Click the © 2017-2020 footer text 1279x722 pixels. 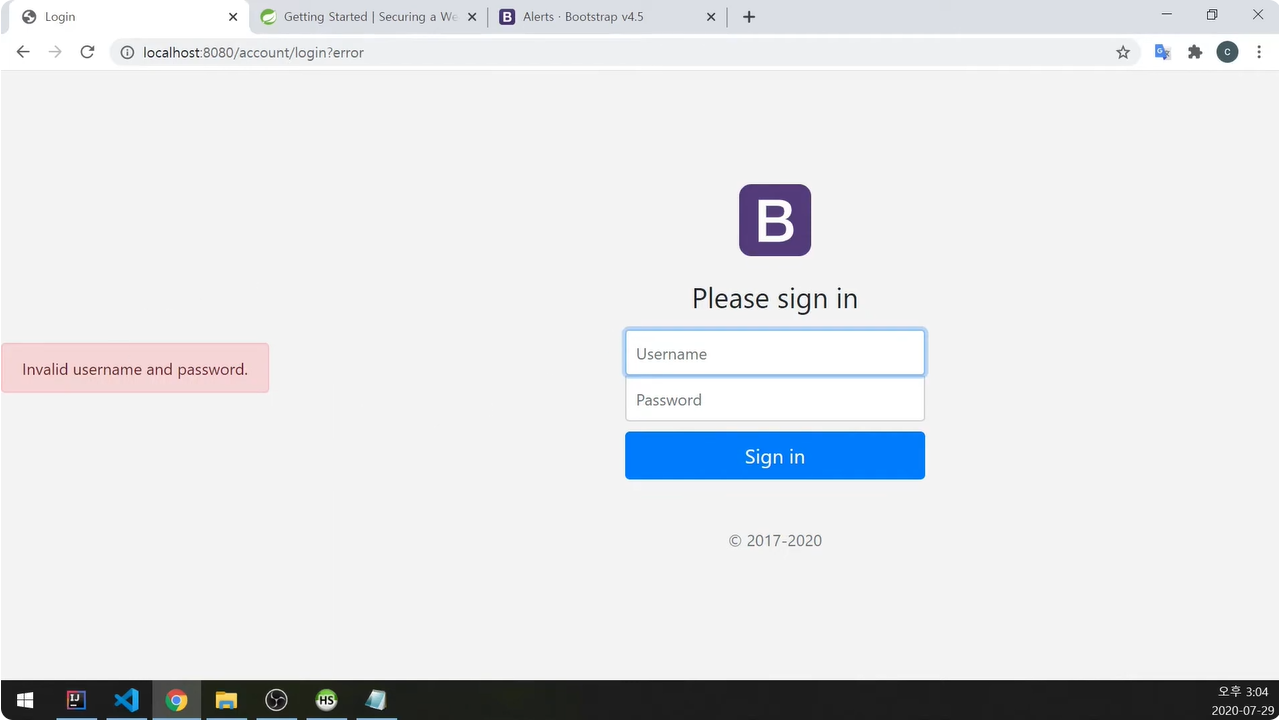[x=775, y=540]
